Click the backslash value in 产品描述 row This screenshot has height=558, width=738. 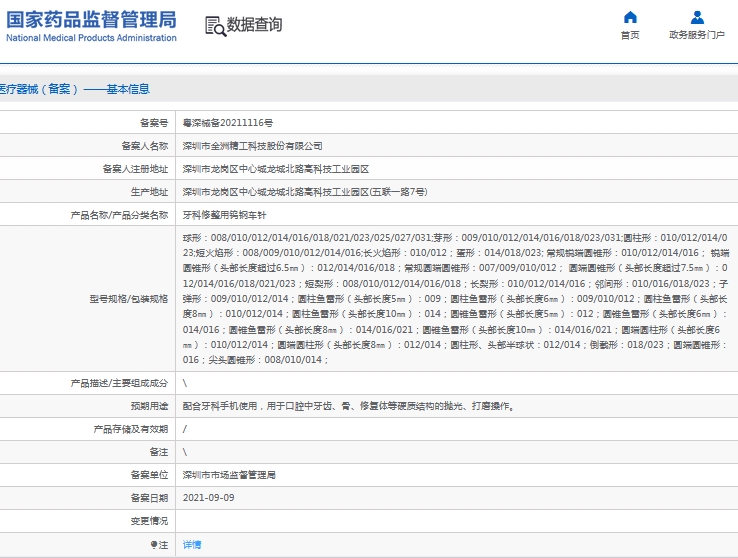pos(184,383)
